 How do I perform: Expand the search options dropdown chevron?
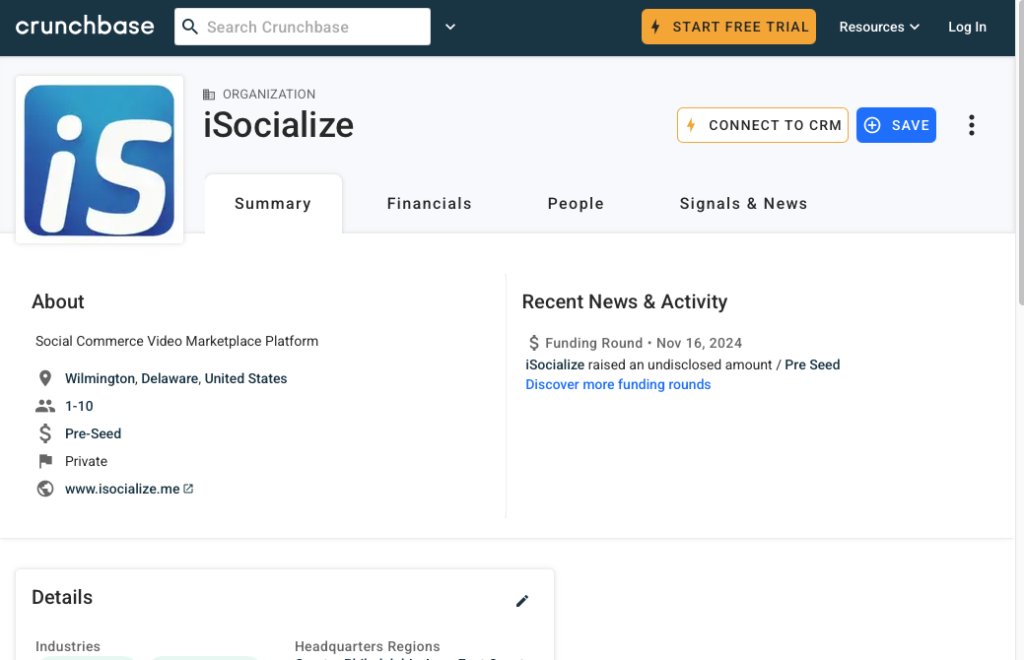point(450,27)
